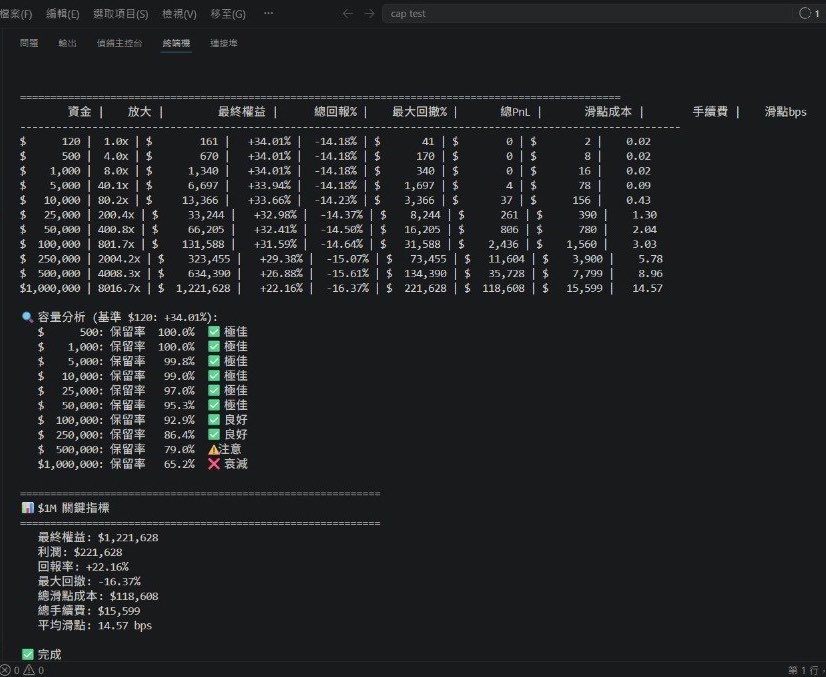Screen dimensions: 826x677
Task: Open the 移至(G) menu
Action: click(228, 14)
